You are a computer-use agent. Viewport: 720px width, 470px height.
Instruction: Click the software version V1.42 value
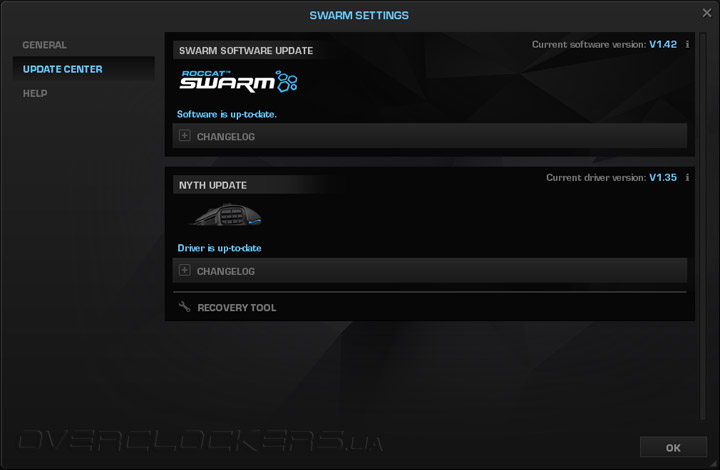pyautogui.click(x=663, y=45)
